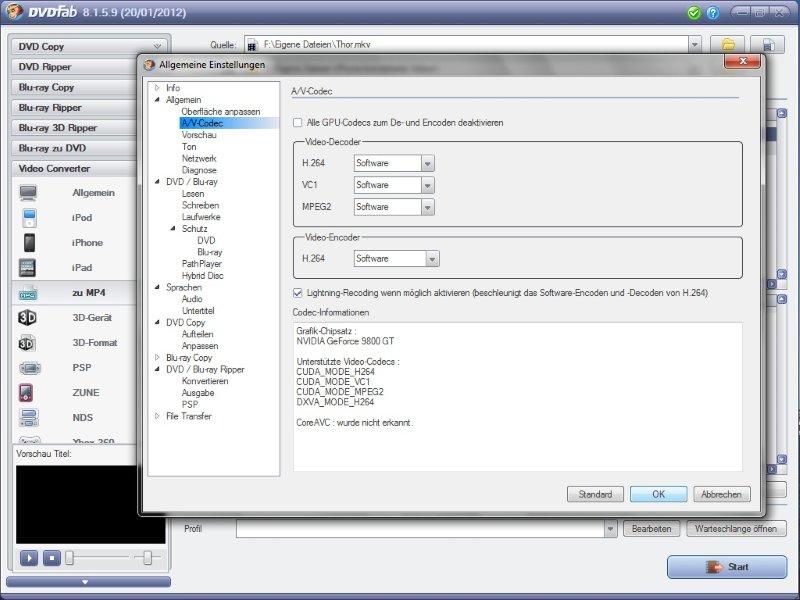Screen dimensions: 800x600
Task: Click the iPod device icon
Action: [x=28, y=218]
